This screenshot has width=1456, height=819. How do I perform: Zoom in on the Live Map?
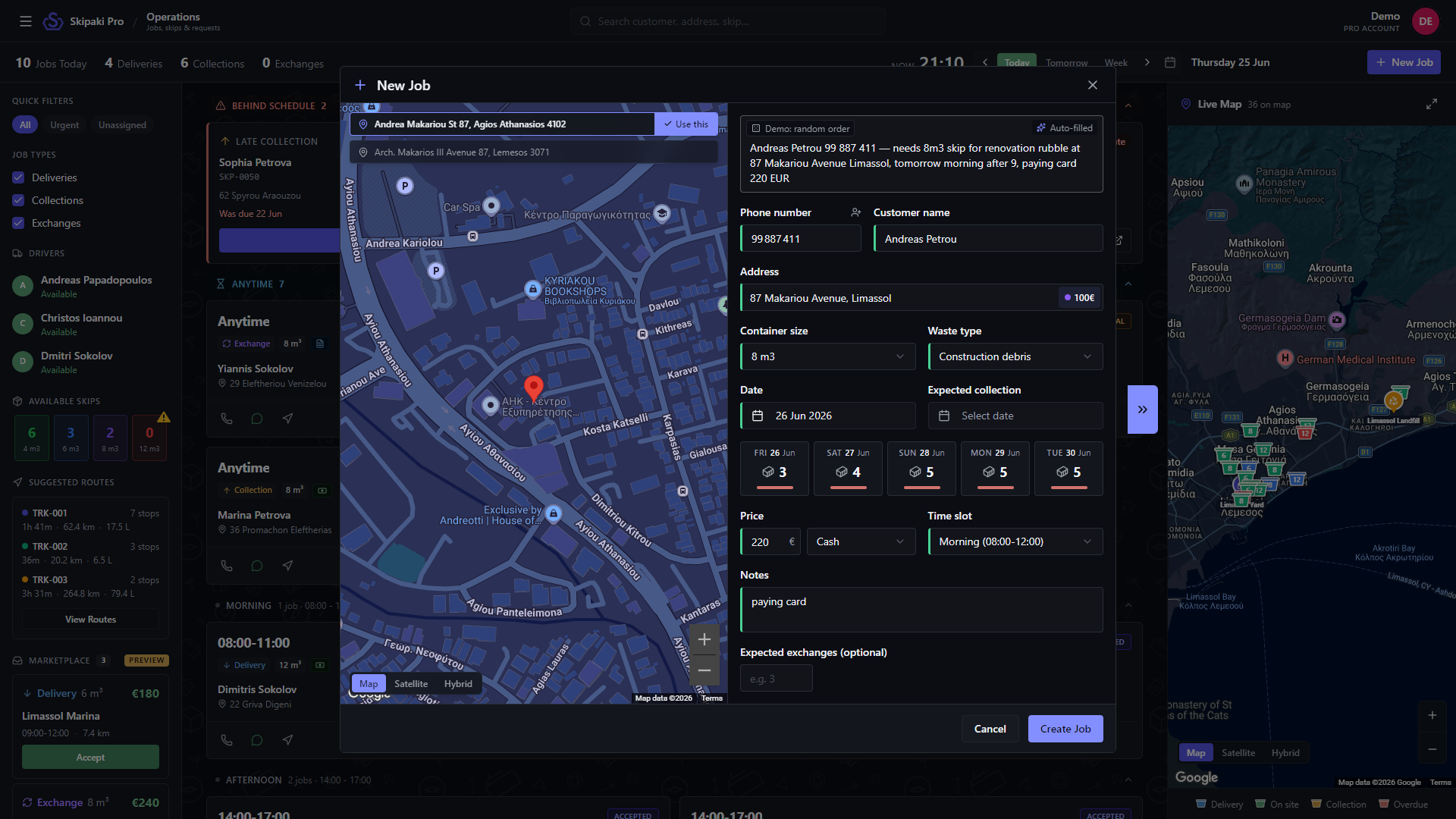pyautogui.click(x=1432, y=715)
